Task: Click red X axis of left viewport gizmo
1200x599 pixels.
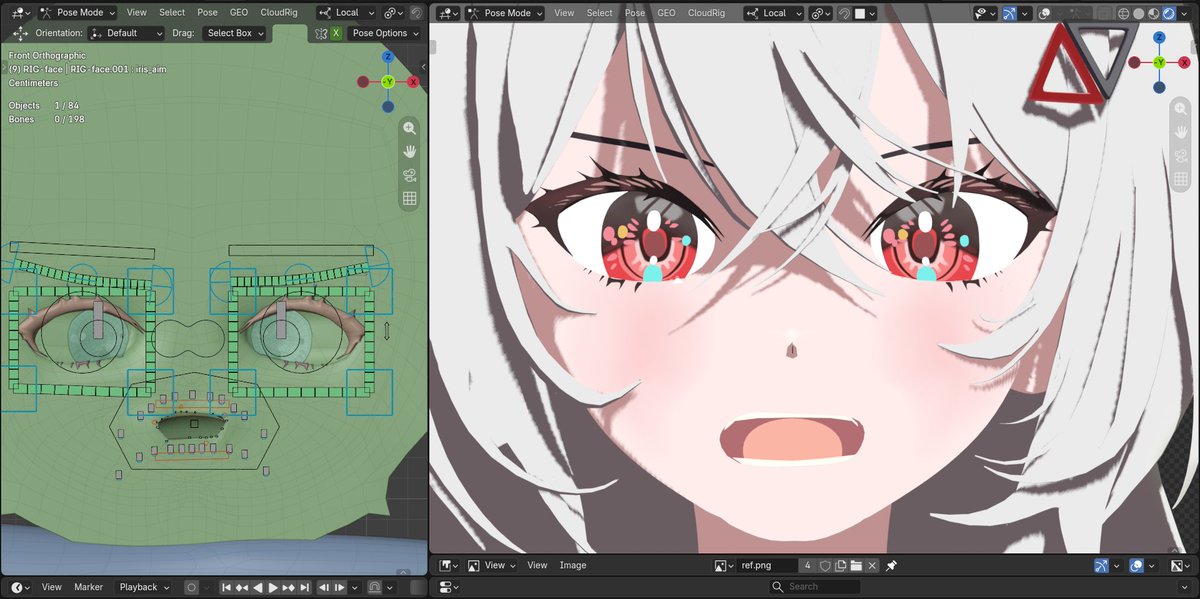Action: point(413,80)
